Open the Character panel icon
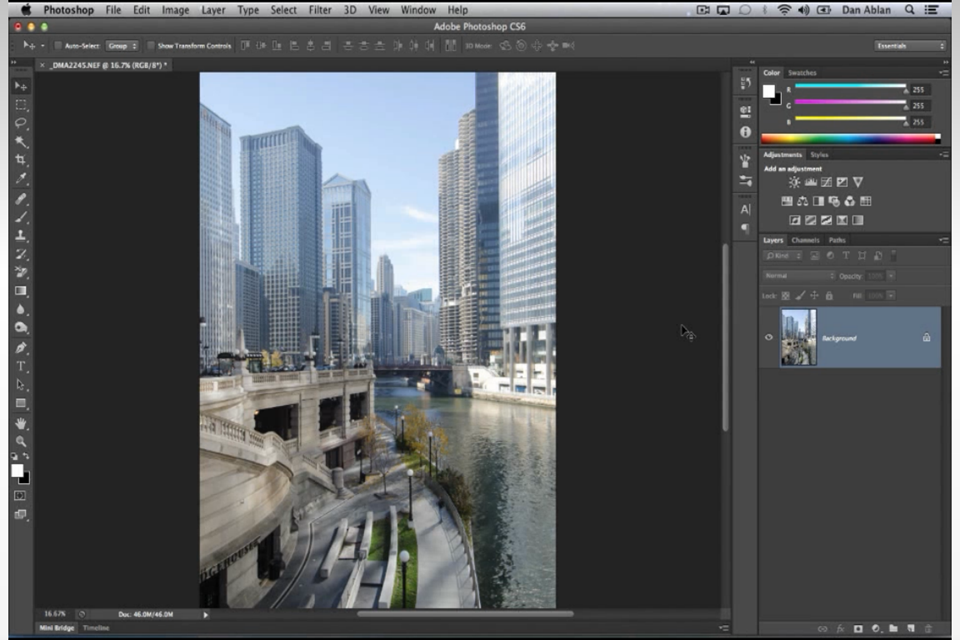Image resolution: width=960 pixels, height=640 pixels. tap(745, 209)
